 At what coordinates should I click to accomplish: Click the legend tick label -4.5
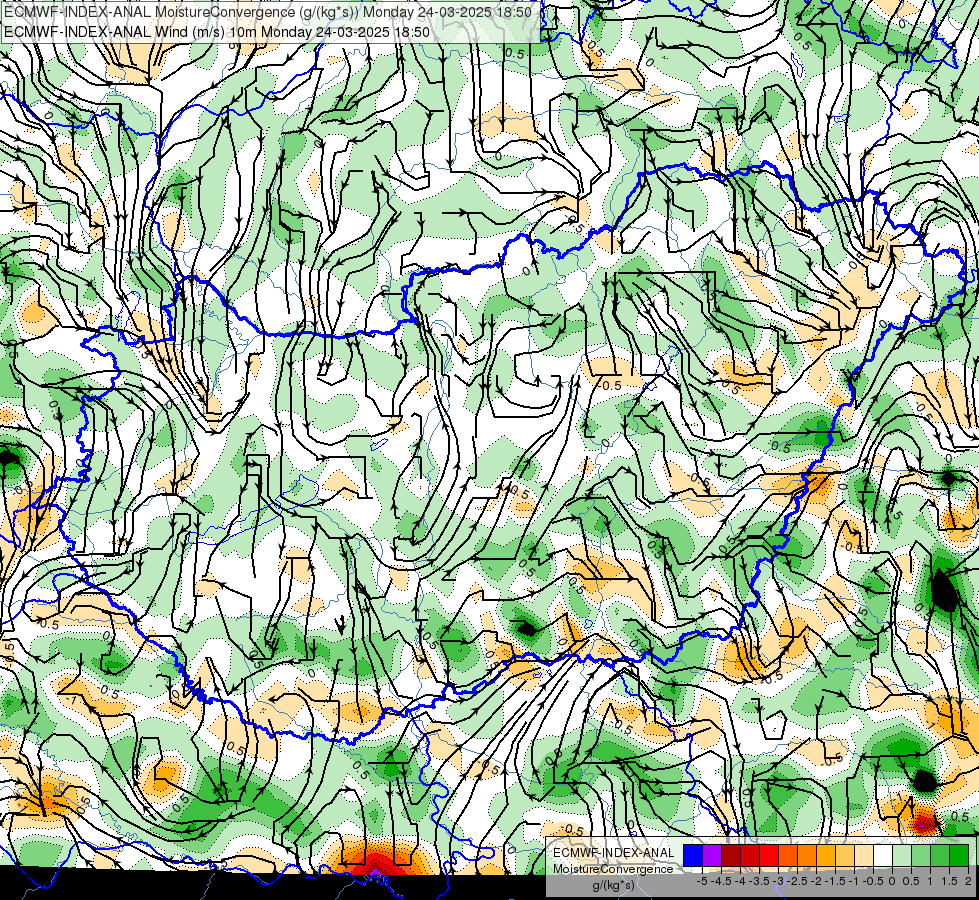tap(723, 881)
